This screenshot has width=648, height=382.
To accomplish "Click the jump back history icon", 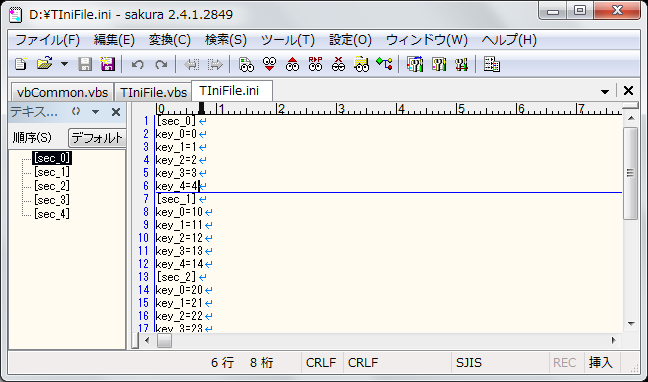I will click(191, 64).
